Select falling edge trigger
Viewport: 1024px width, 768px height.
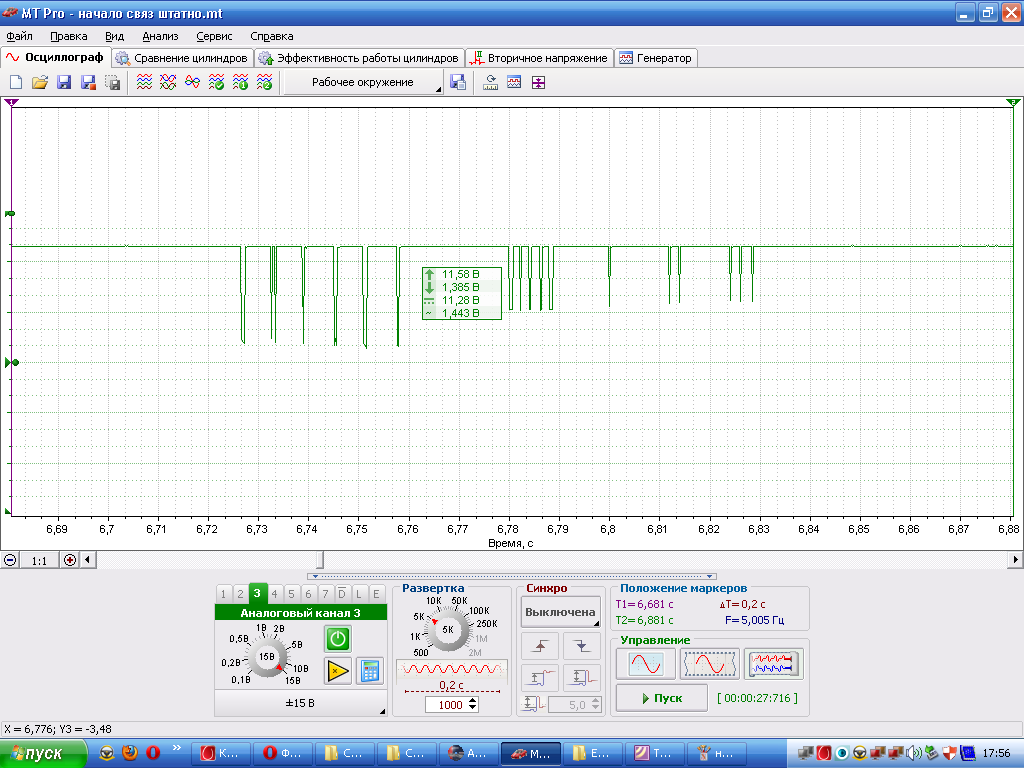pyautogui.click(x=581, y=646)
